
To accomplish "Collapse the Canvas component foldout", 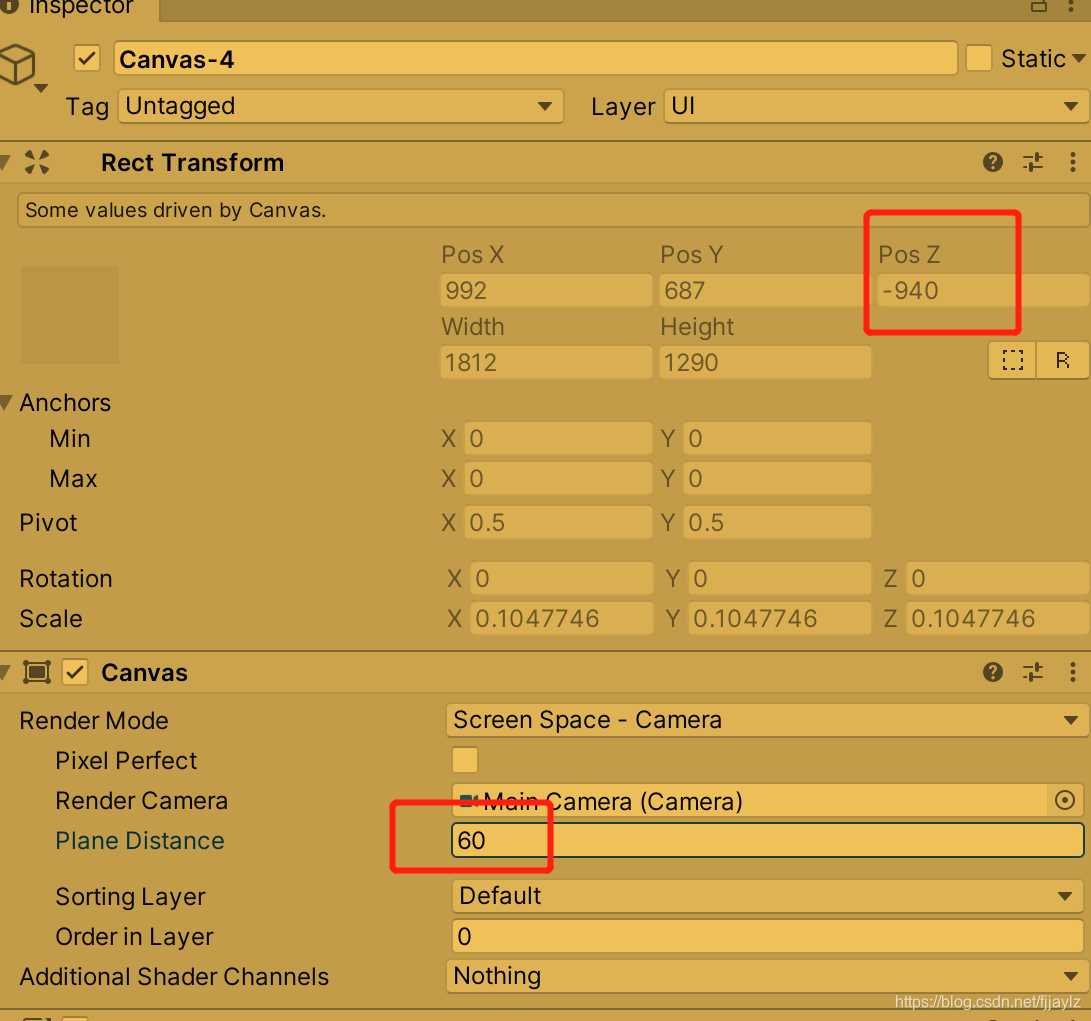I will point(6,672).
